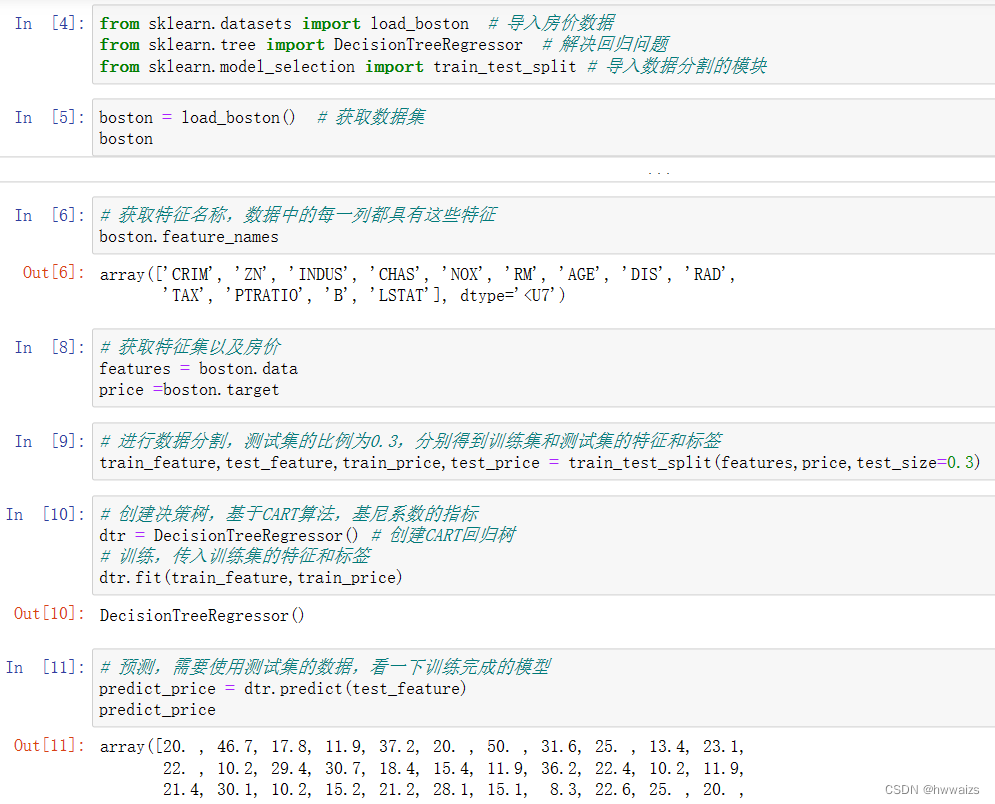The image size is (995, 804).
Task: Click the In [8] prompt label
Action: [49, 348]
